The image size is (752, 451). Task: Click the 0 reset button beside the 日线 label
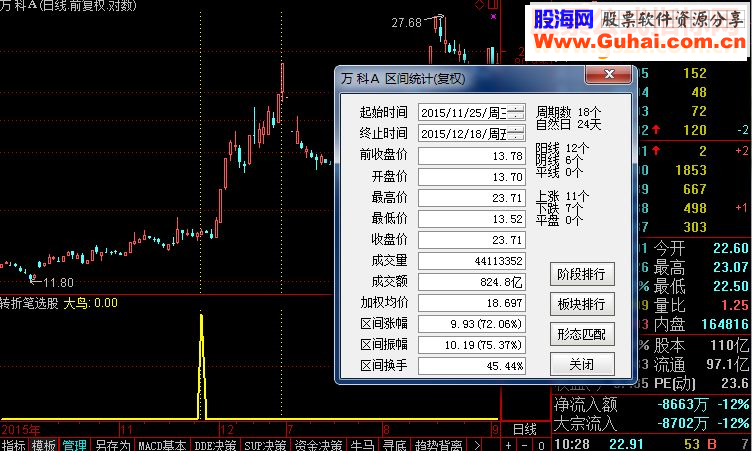[x=541, y=445]
